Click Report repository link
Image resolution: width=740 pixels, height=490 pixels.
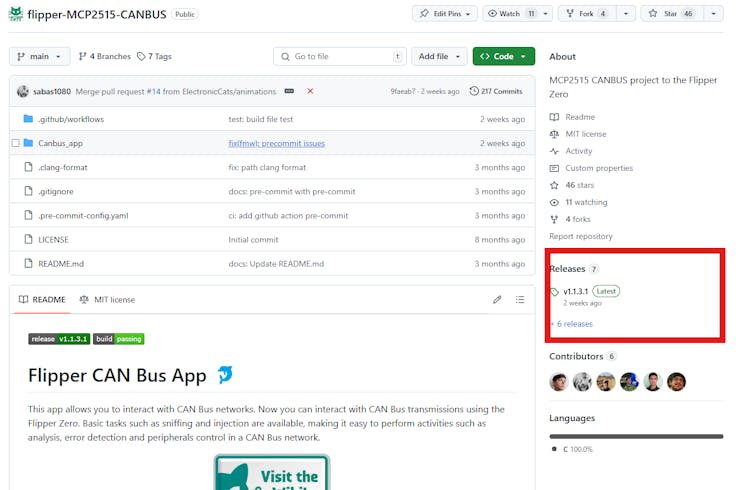pyautogui.click(x=580, y=236)
